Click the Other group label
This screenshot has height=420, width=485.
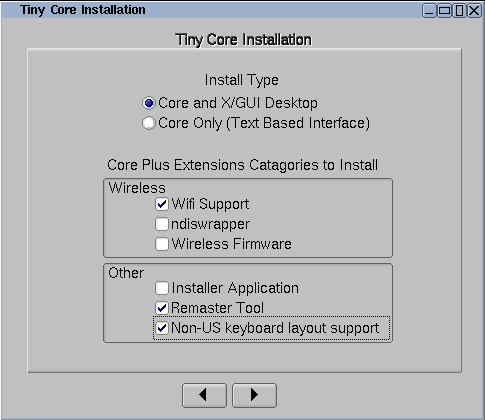[x=126, y=273]
